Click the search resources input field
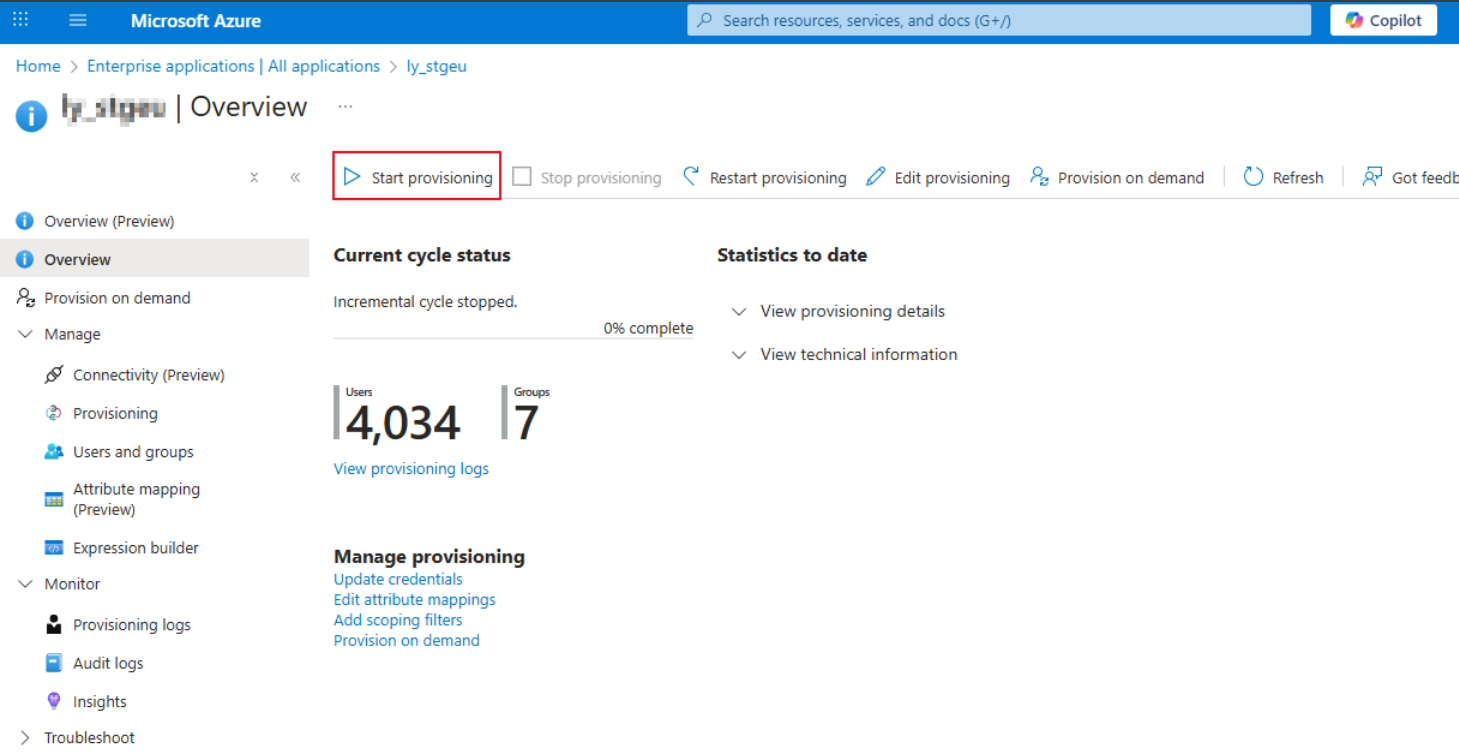 point(999,20)
